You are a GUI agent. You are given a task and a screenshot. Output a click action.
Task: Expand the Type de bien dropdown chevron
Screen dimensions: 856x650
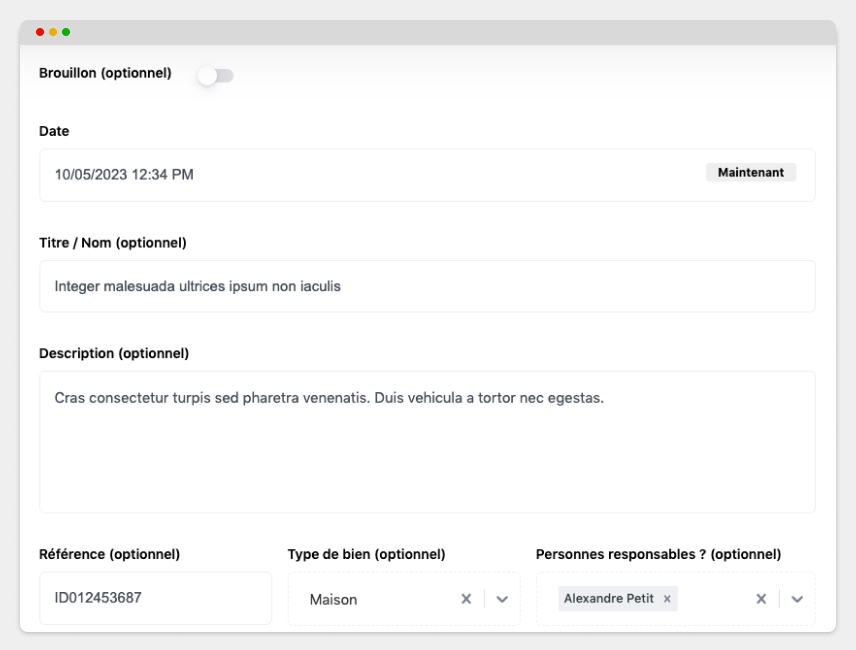[502, 599]
